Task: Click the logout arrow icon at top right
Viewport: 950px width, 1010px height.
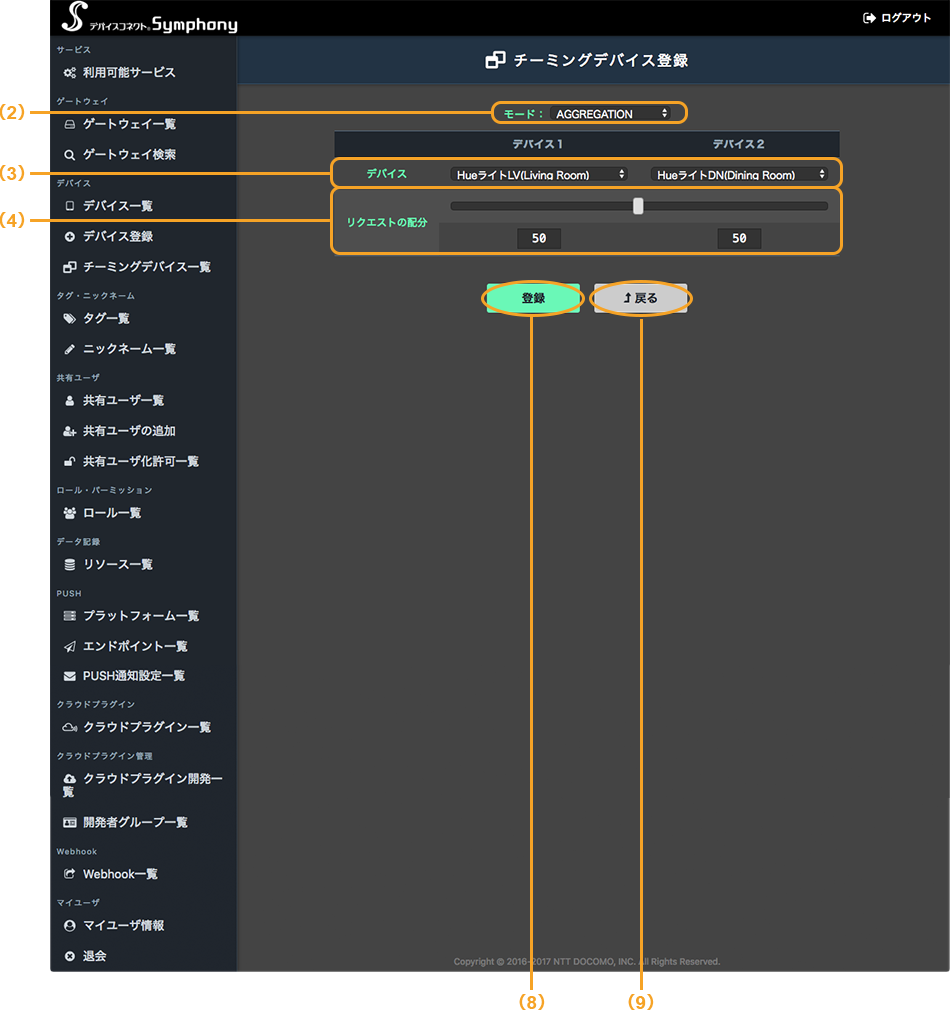Action: point(869,18)
